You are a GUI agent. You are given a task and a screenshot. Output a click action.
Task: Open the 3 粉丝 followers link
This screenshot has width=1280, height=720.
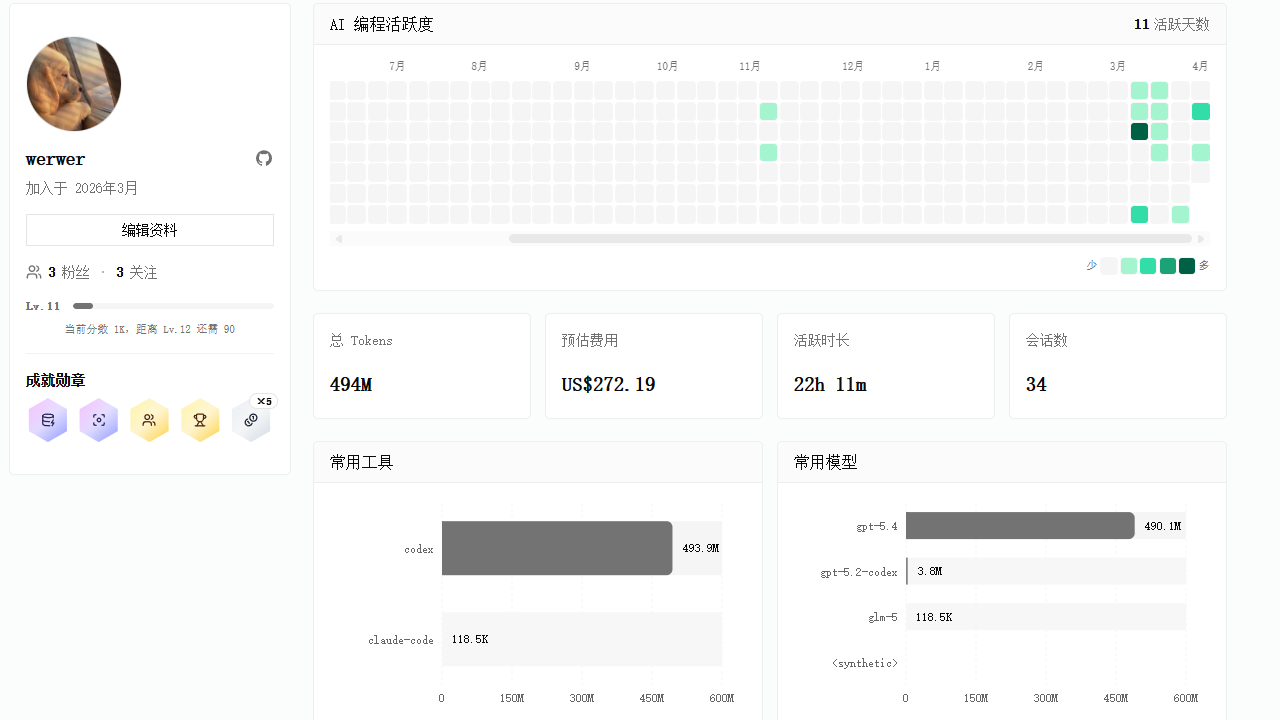(x=69, y=272)
